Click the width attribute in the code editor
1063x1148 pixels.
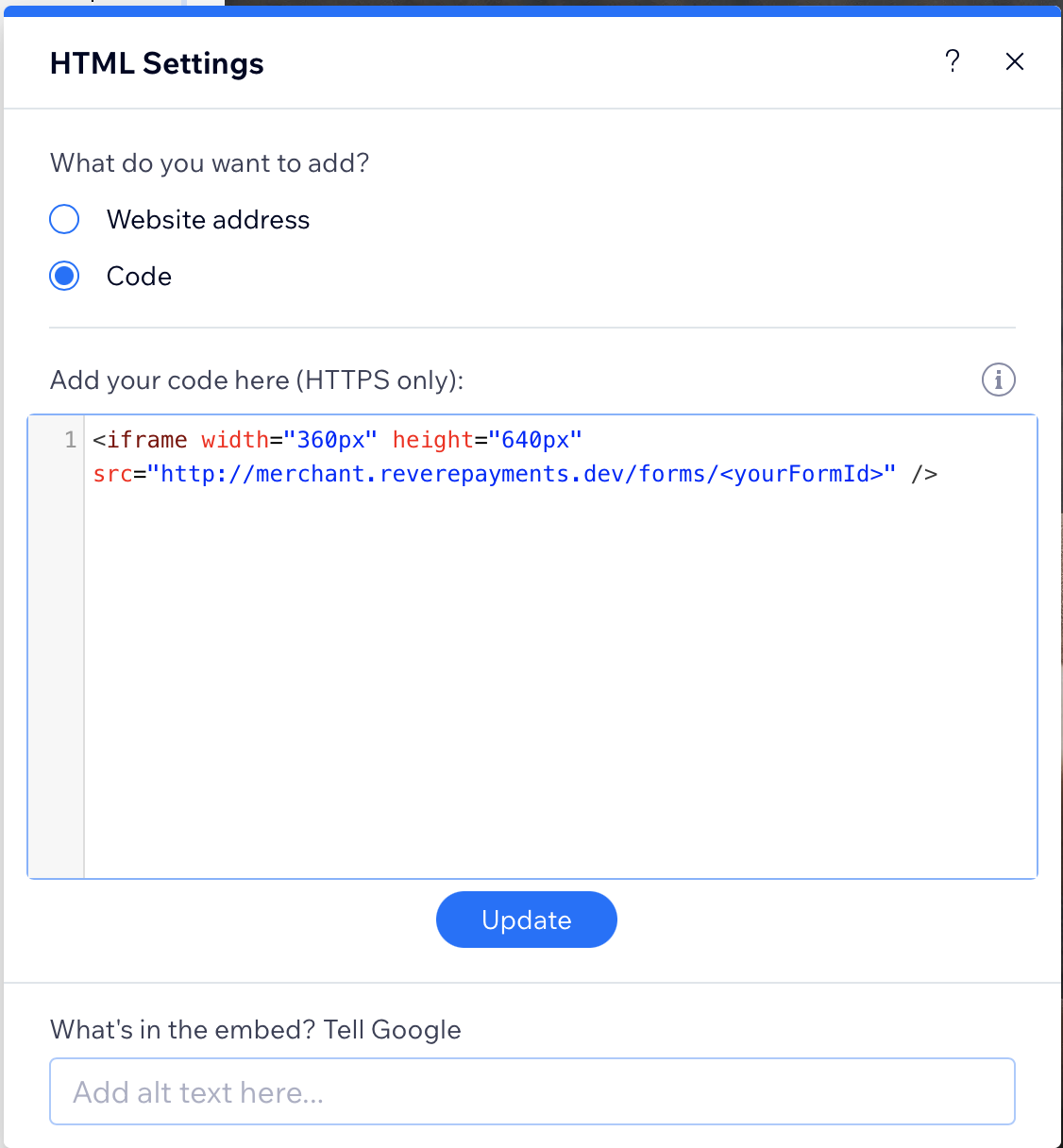click(x=235, y=439)
